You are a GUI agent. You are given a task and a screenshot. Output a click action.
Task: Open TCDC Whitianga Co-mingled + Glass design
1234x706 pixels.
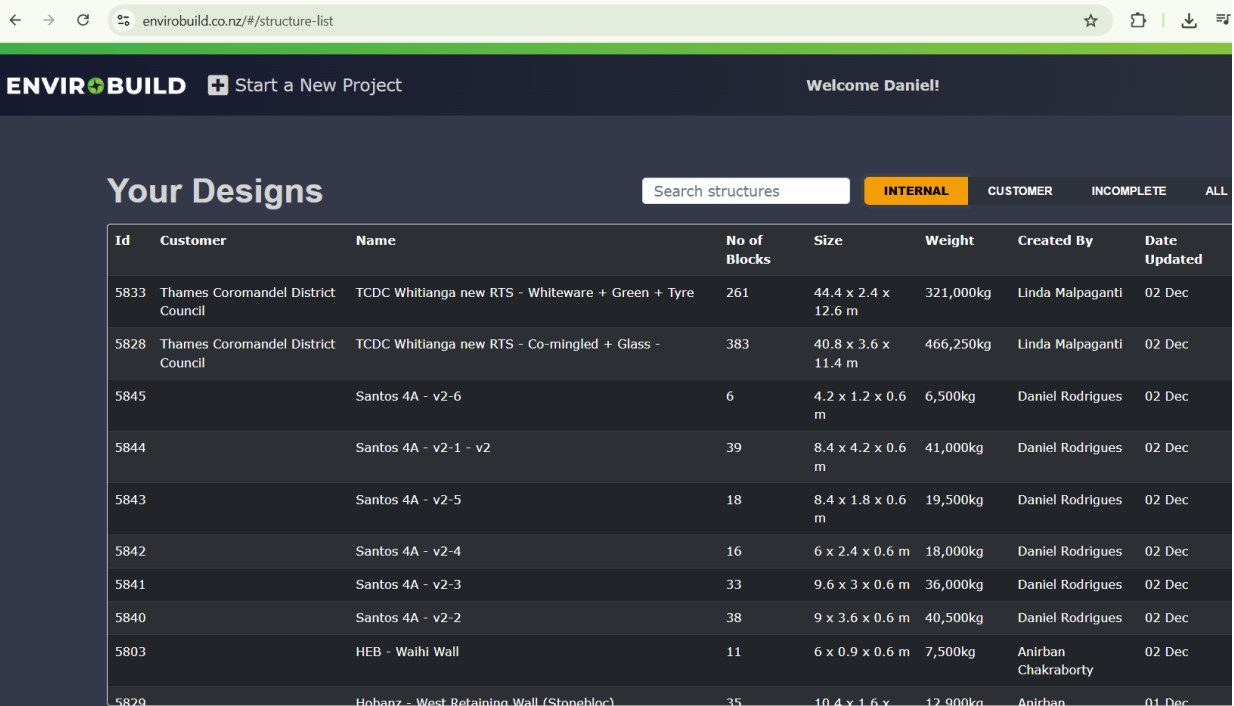[x=508, y=344]
